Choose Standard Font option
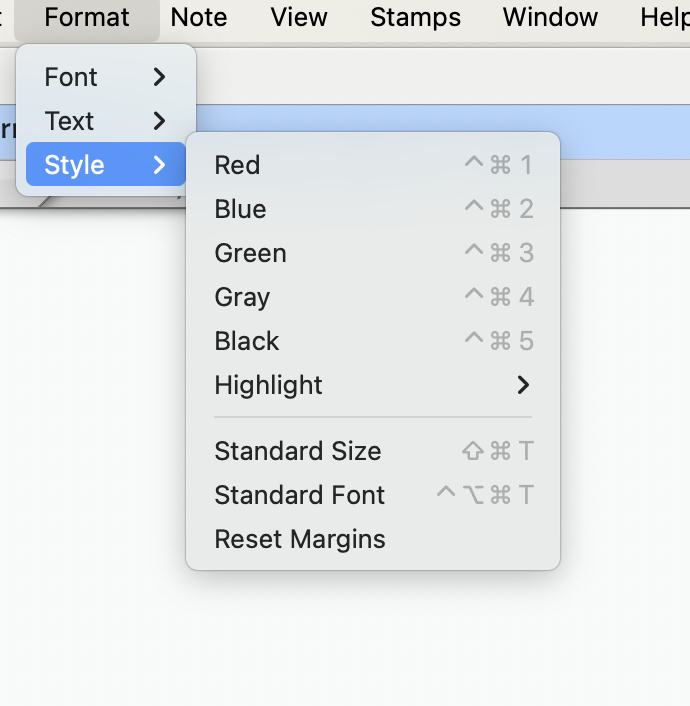Screen dimensions: 690x706 click(x=299, y=495)
